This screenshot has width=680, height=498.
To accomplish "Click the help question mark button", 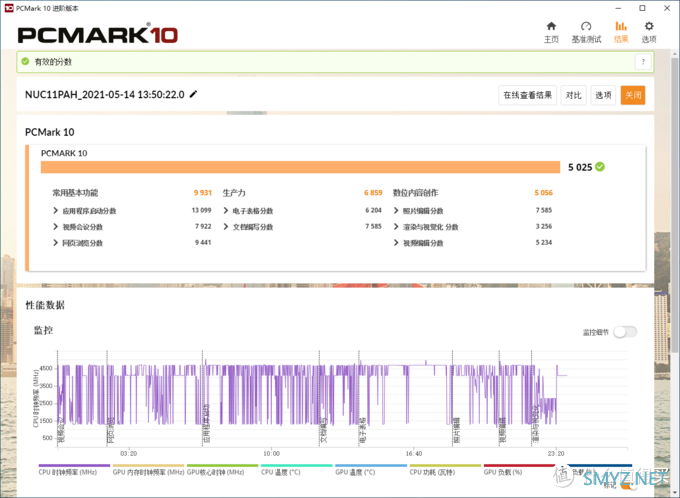I will pyautogui.click(x=643, y=62).
